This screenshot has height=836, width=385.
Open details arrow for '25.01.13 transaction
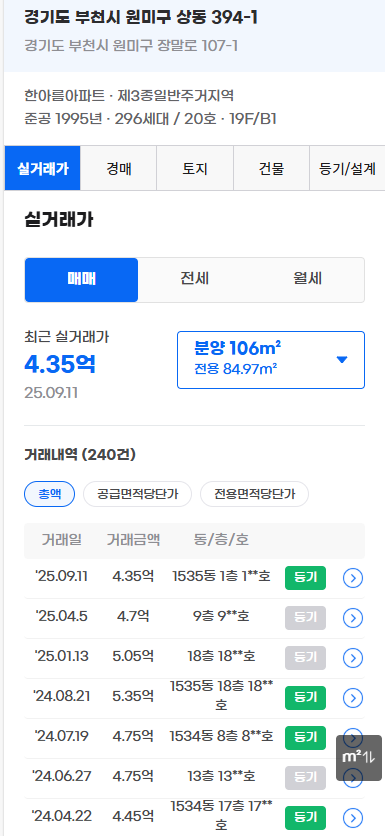352,658
